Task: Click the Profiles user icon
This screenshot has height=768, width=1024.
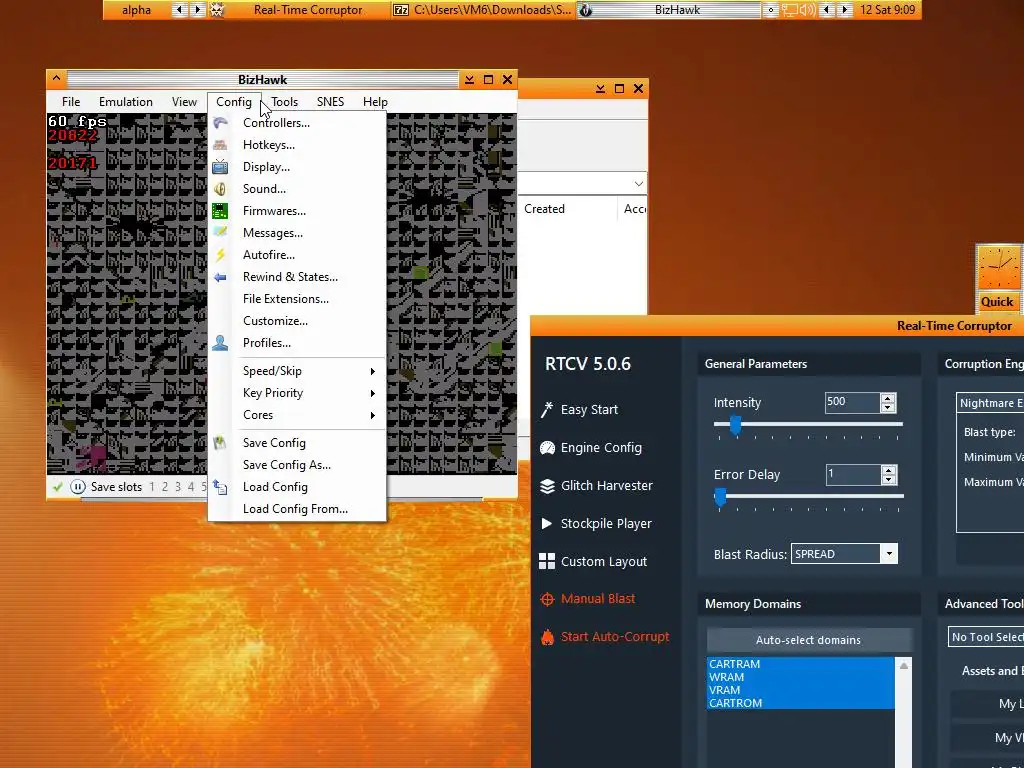Action: tap(220, 343)
